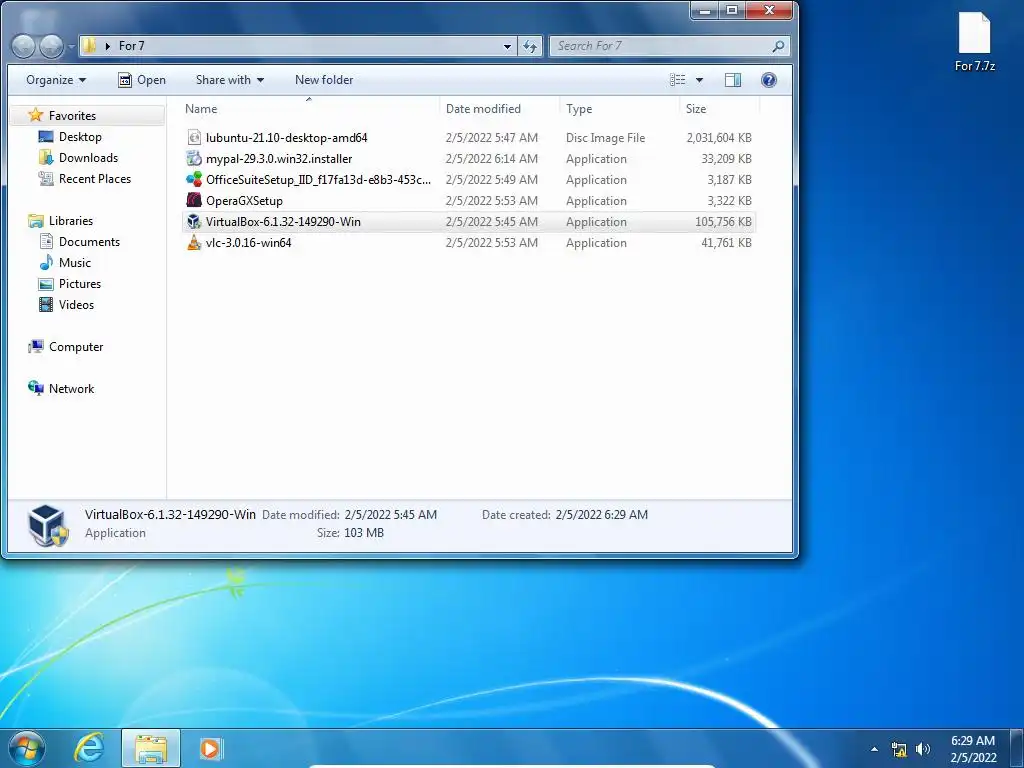Open Explorer help with question mark icon
1024x768 pixels.
tap(769, 80)
